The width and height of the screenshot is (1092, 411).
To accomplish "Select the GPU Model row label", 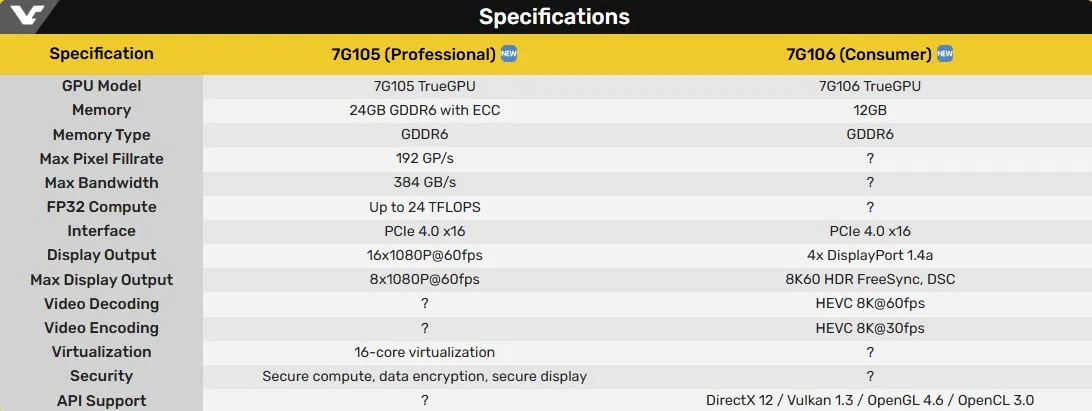I will point(101,86).
